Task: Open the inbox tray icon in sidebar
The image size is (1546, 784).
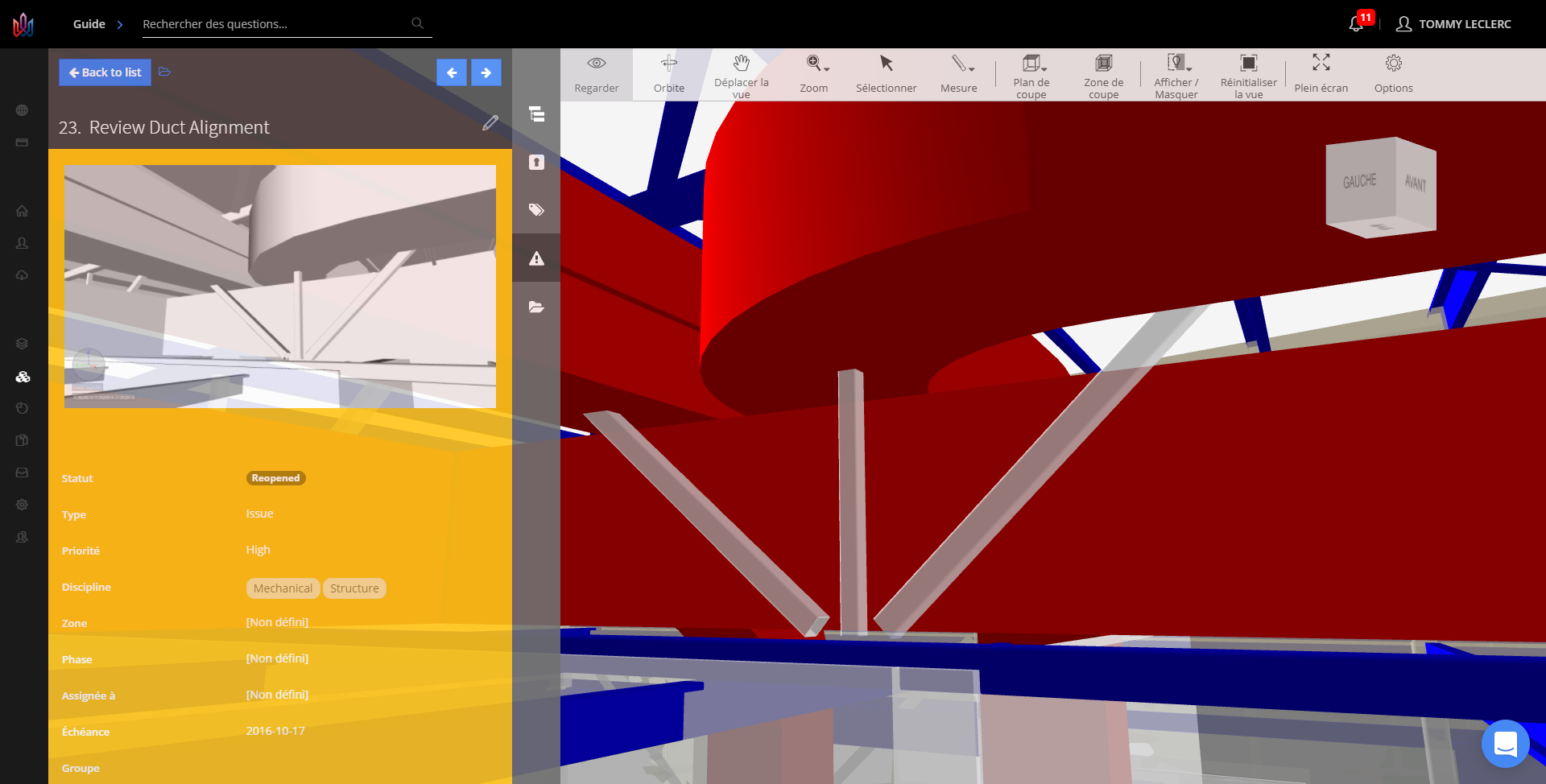Action: pos(22,472)
